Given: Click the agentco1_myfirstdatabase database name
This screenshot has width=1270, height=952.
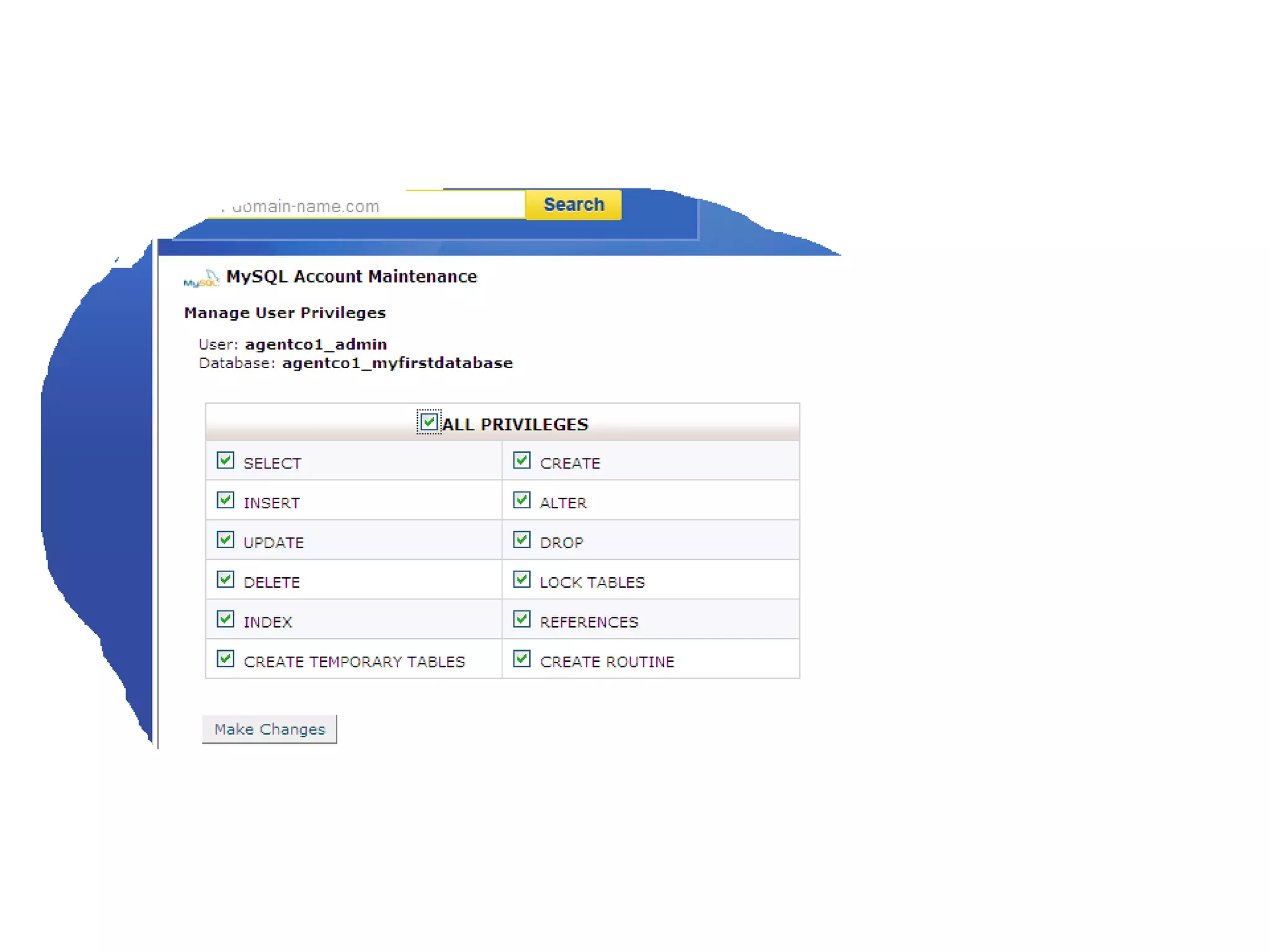Looking at the screenshot, I should tap(397, 363).
